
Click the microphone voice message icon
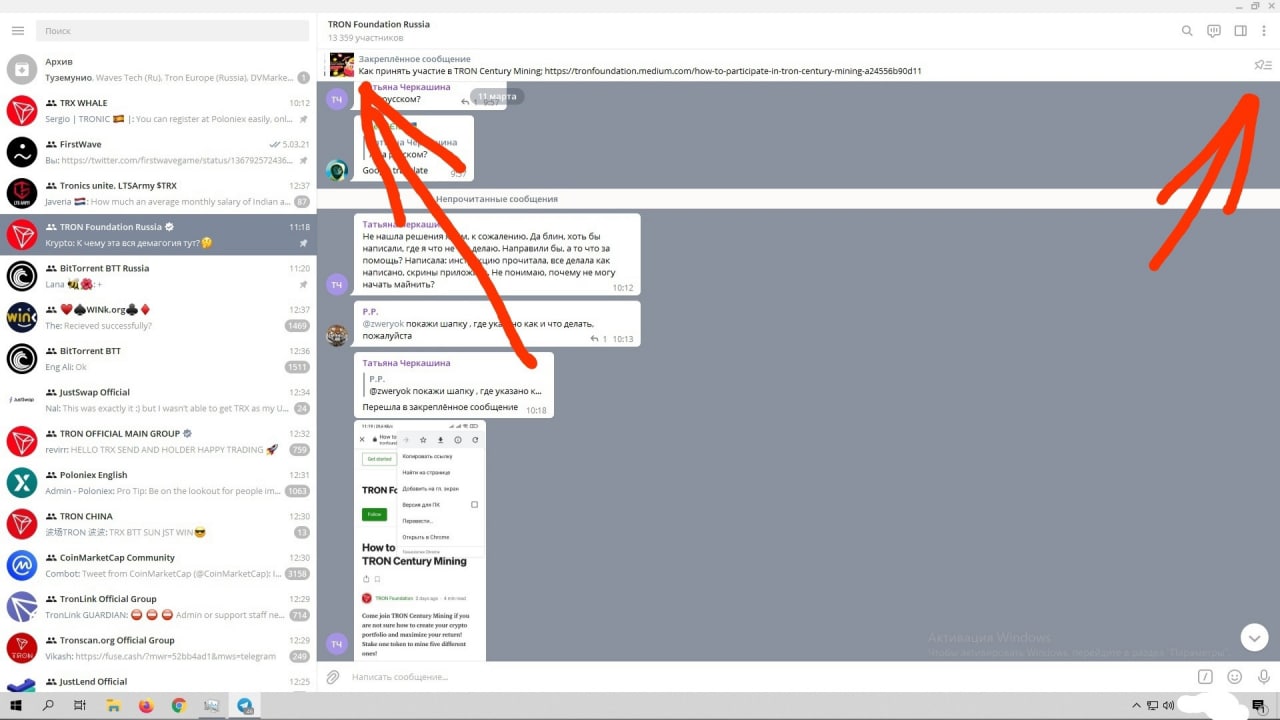pyautogui.click(x=1264, y=677)
